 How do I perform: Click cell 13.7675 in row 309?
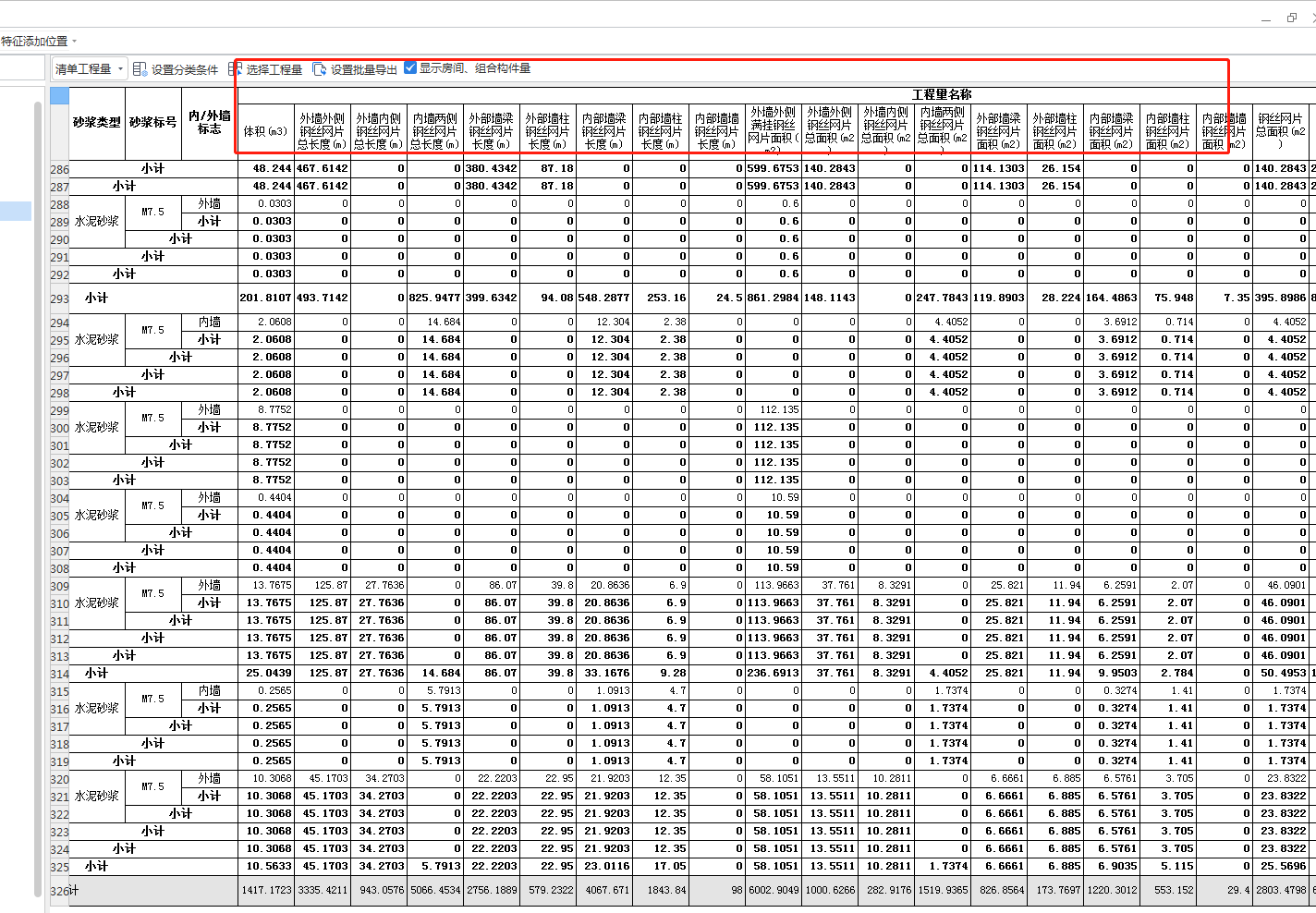[x=266, y=586]
